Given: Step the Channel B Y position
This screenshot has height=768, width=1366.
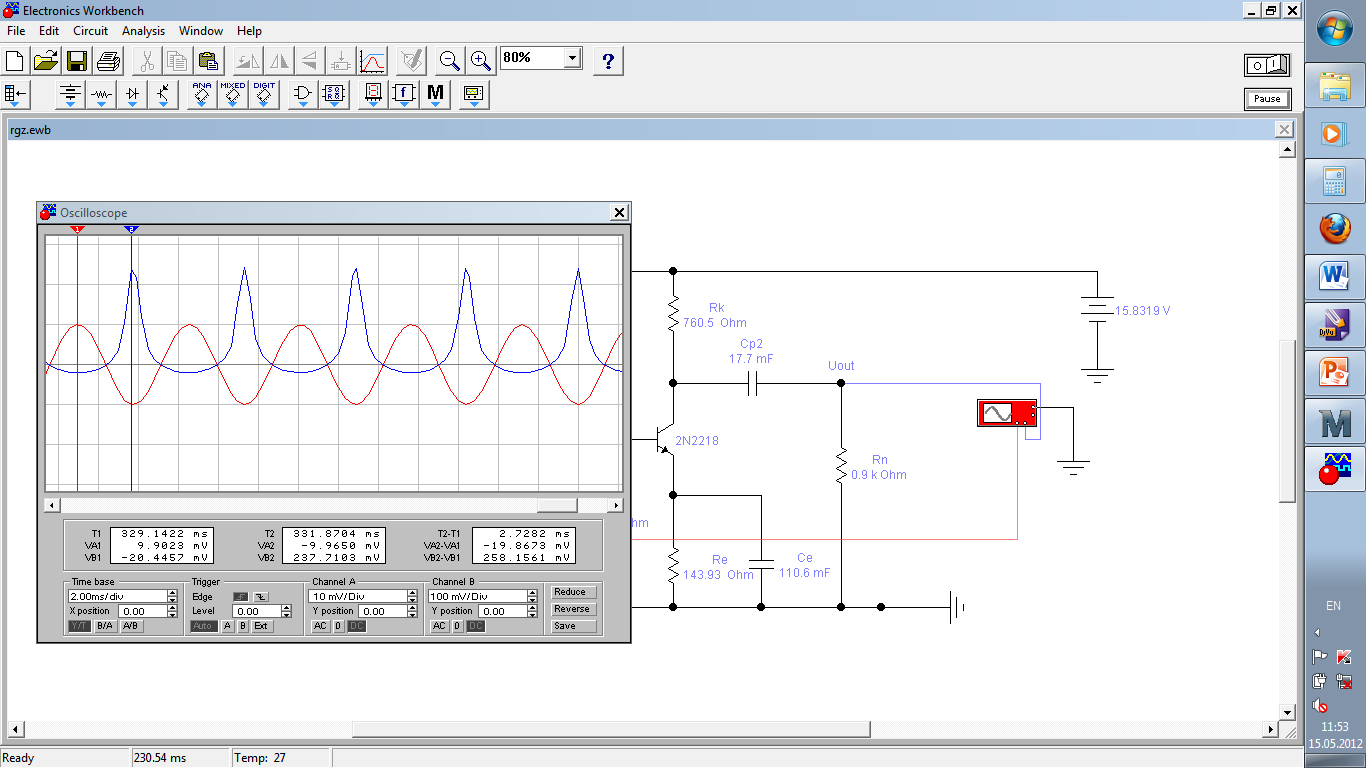Looking at the screenshot, I should click(532, 611).
